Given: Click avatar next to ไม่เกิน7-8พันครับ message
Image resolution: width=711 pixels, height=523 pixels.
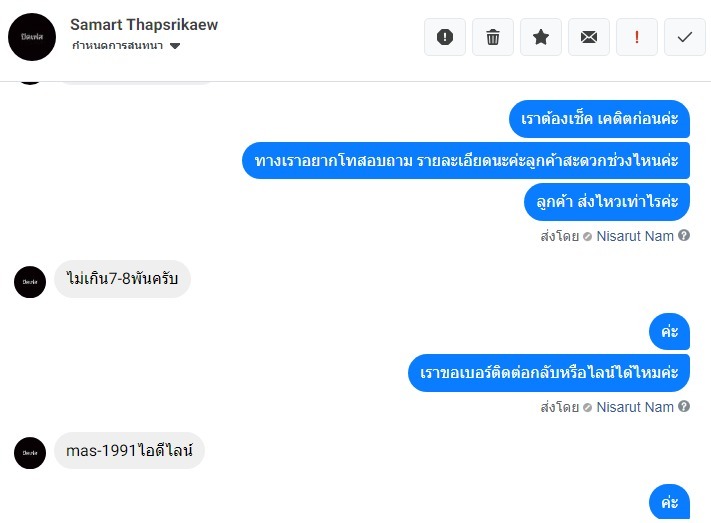Looking at the screenshot, I should [30, 282].
